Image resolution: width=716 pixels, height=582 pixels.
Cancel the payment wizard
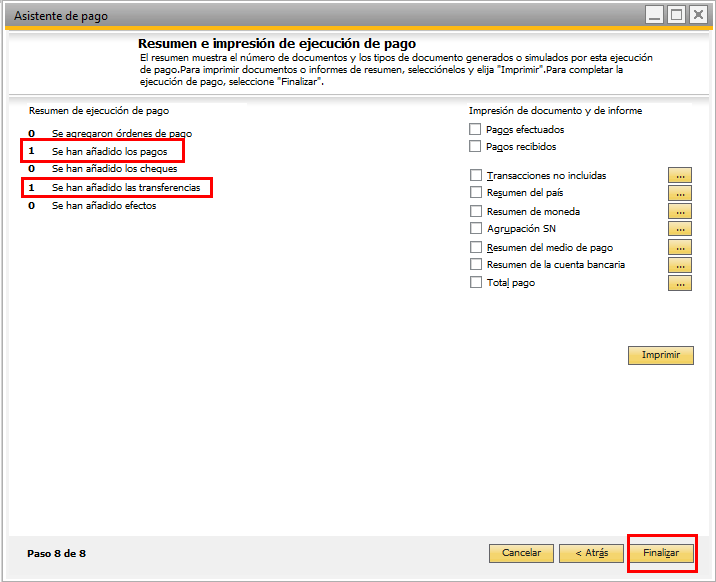point(521,553)
